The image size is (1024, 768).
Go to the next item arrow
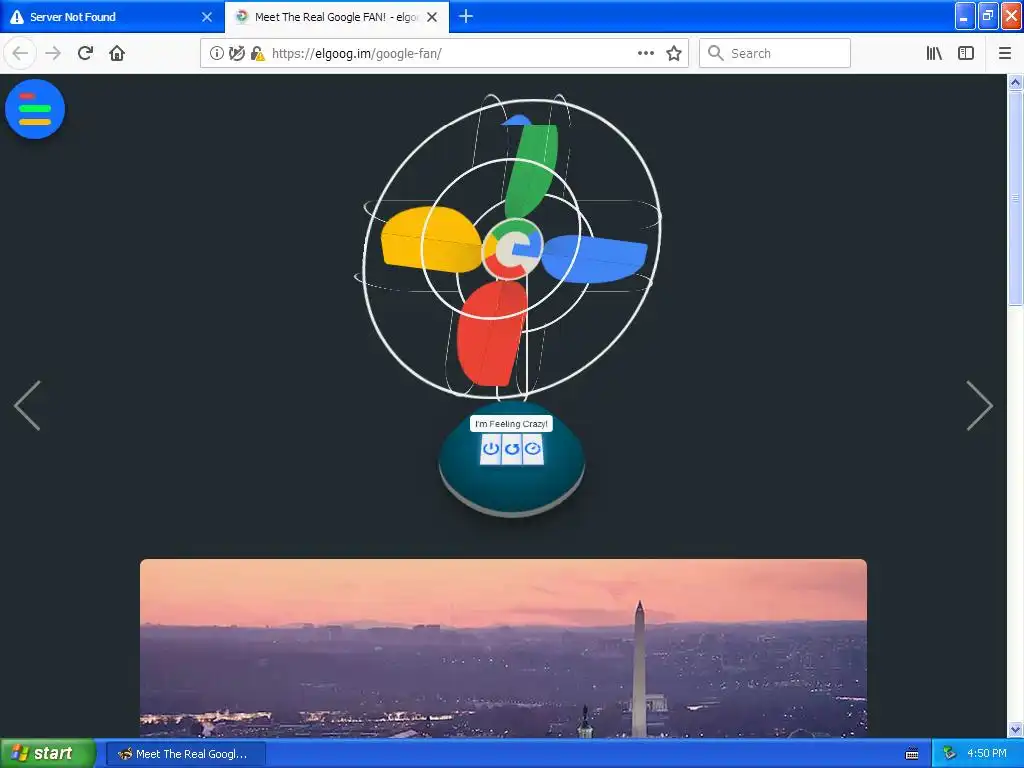tap(980, 406)
